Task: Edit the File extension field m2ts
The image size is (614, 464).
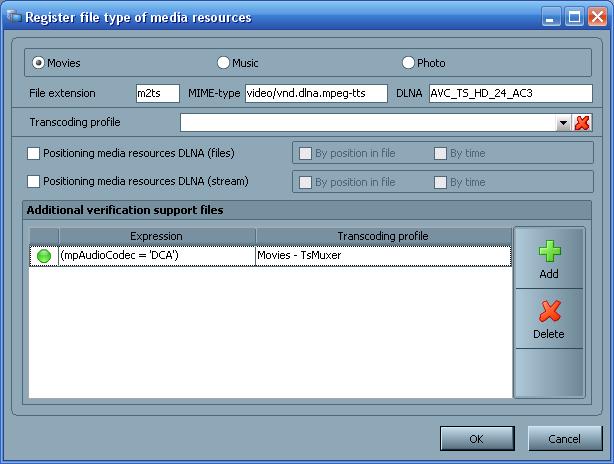Action: point(157,93)
